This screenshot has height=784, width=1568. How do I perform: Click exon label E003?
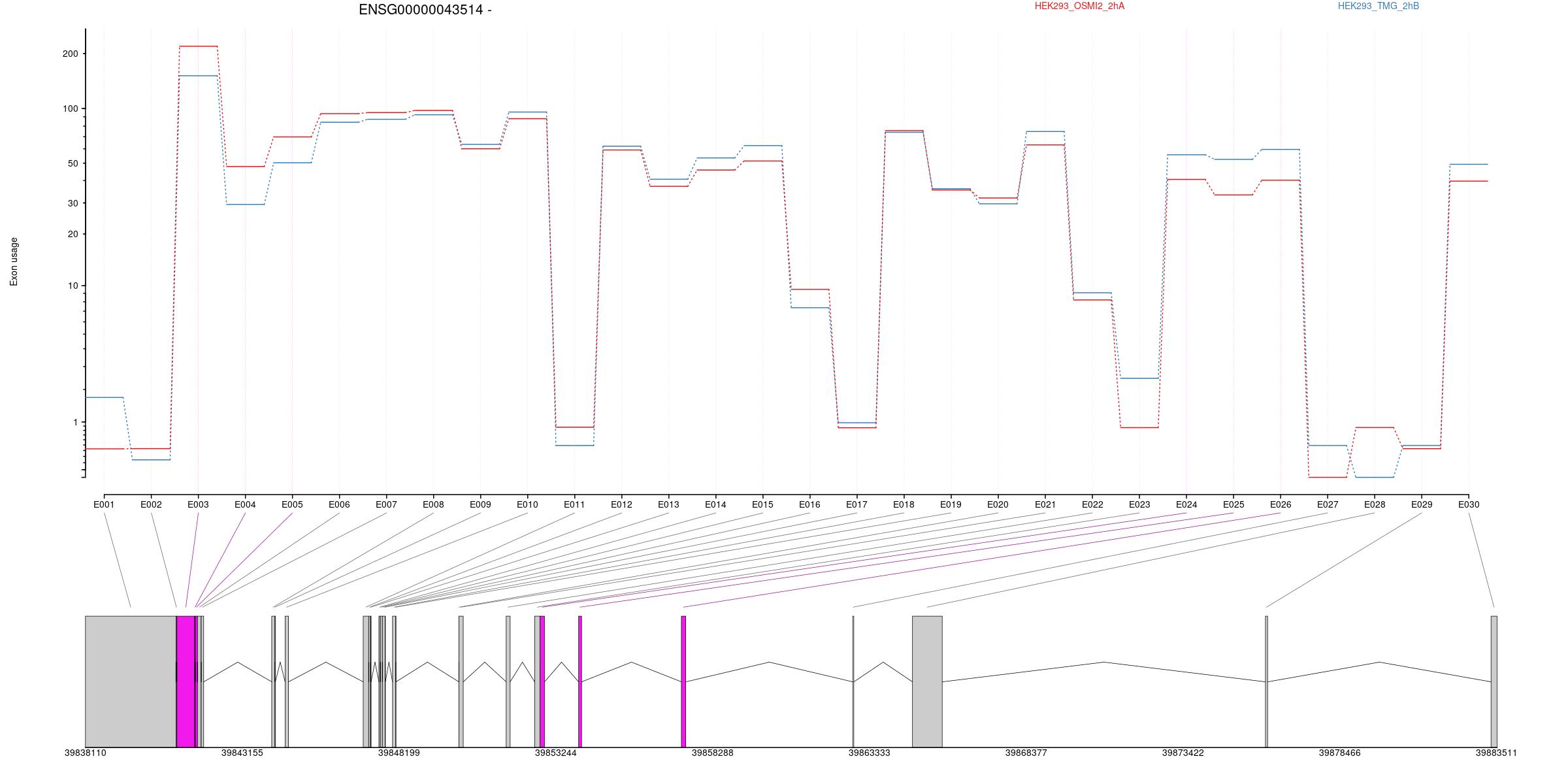coord(198,504)
